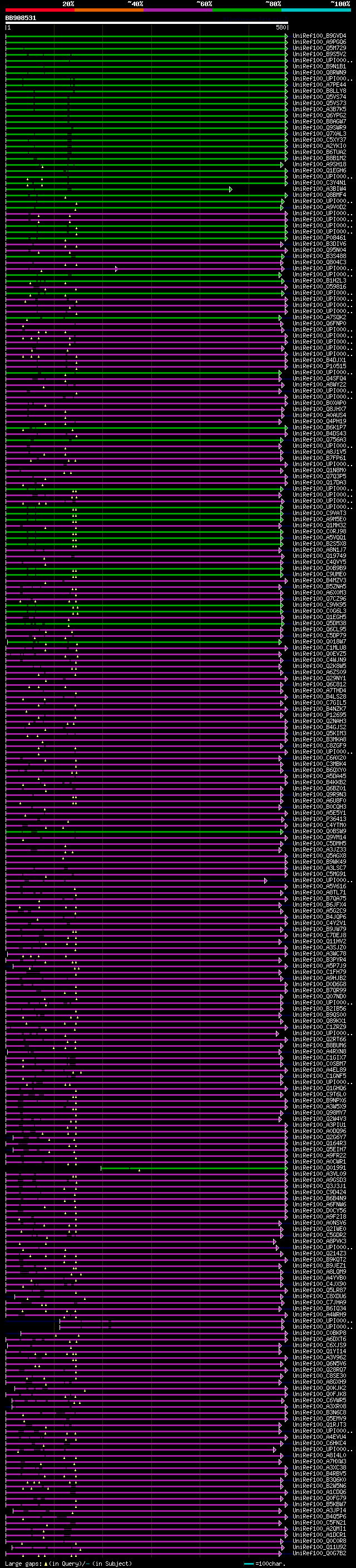Click the cyan ~100% identity legend segment

pos(316,10)
